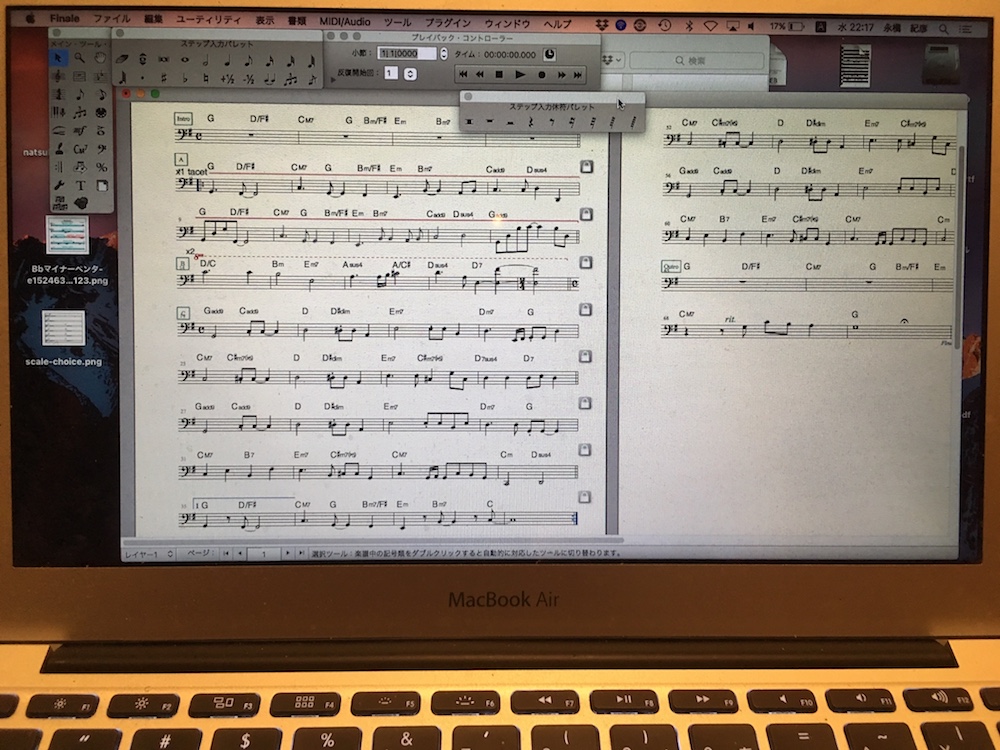The width and height of the screenshot is (1000, 750).
Task: Choose the eighth rest in rest palette
Action: click(551, 122)
